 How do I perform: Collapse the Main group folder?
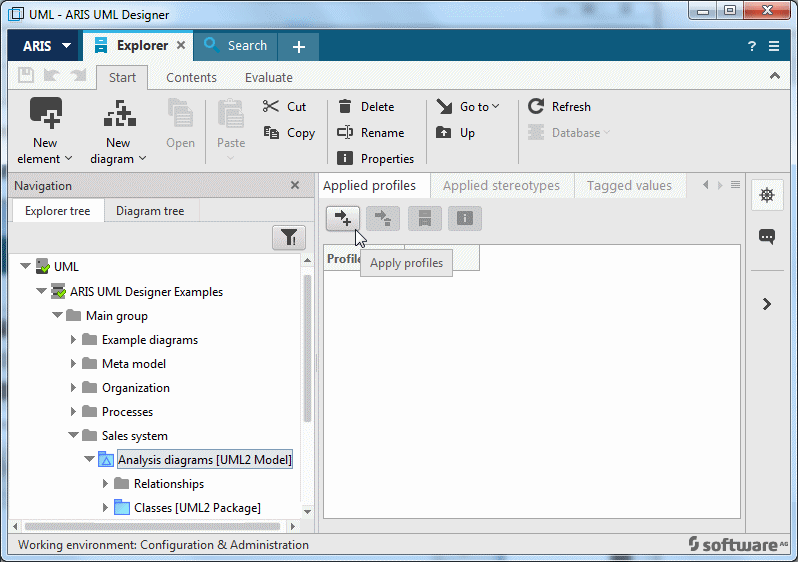[x=58, y=315]
